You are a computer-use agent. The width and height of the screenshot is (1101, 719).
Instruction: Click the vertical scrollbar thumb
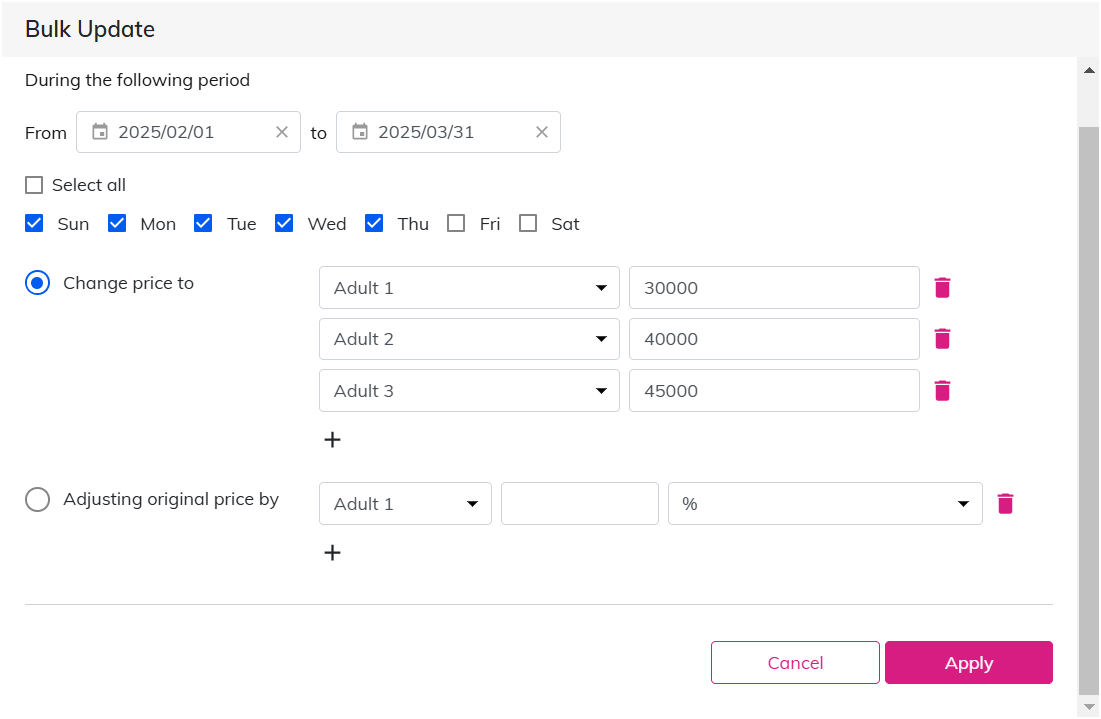pos(1089,411)
